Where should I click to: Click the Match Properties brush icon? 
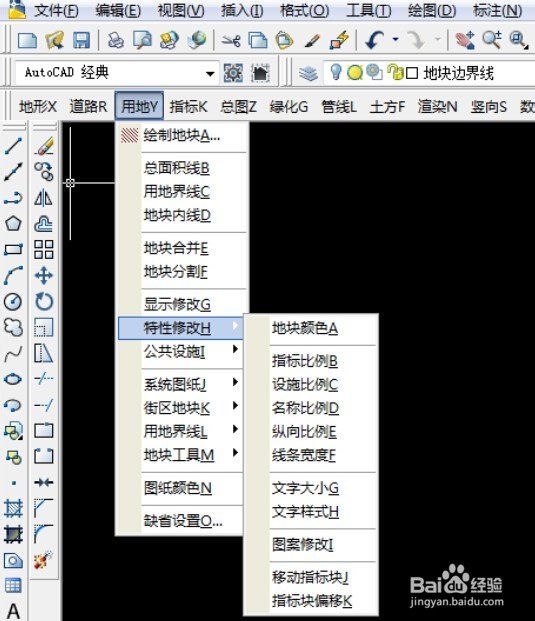point(312,40)
